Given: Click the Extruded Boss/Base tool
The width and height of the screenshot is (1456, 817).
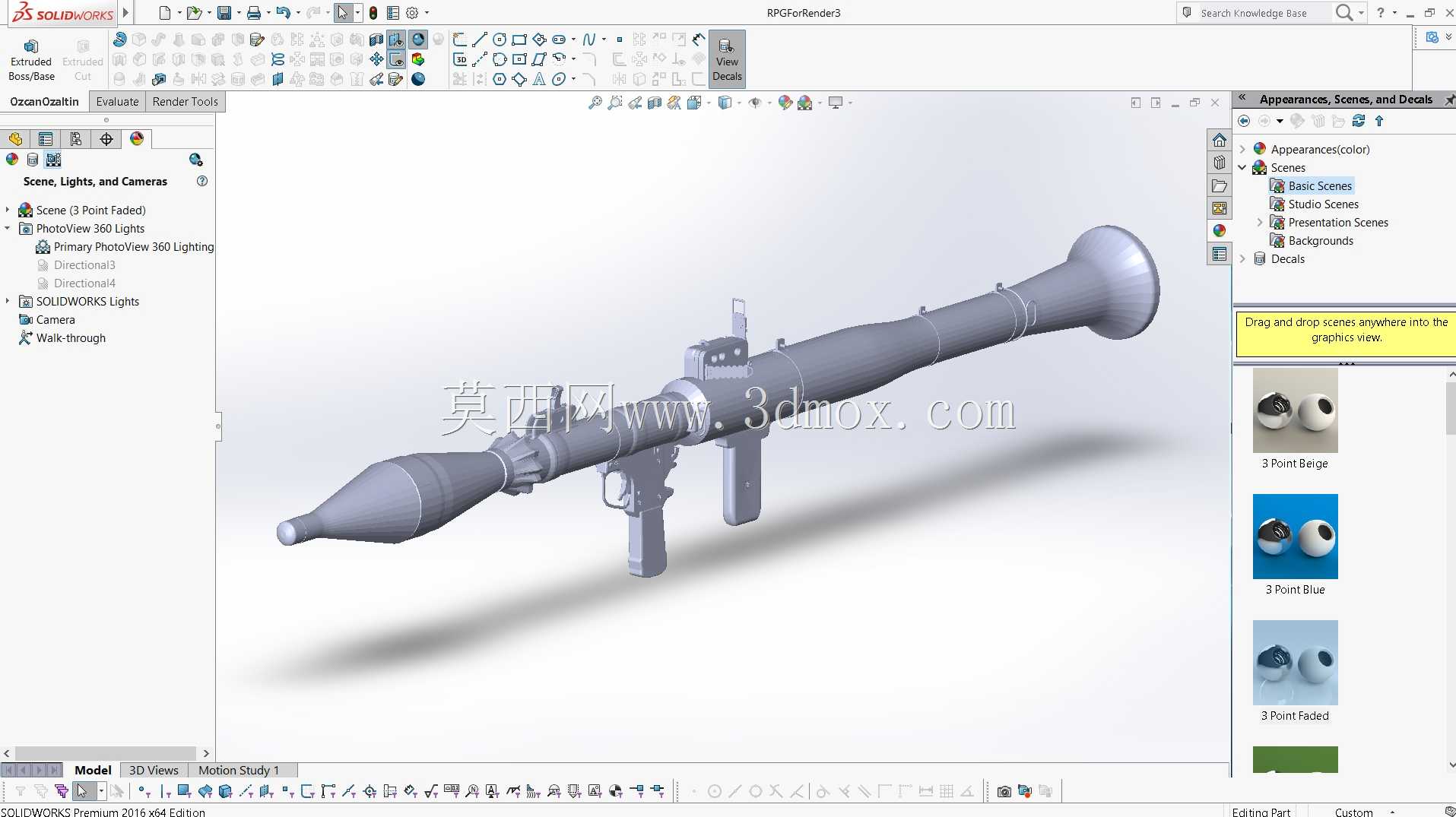Looking at the screenshot, I should point(31,60).
